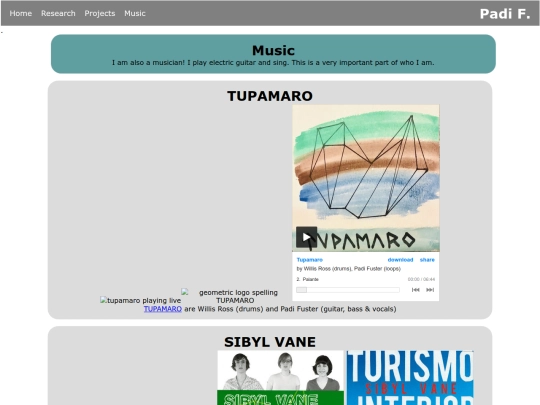Open the Home menu item

click(21, 13)
